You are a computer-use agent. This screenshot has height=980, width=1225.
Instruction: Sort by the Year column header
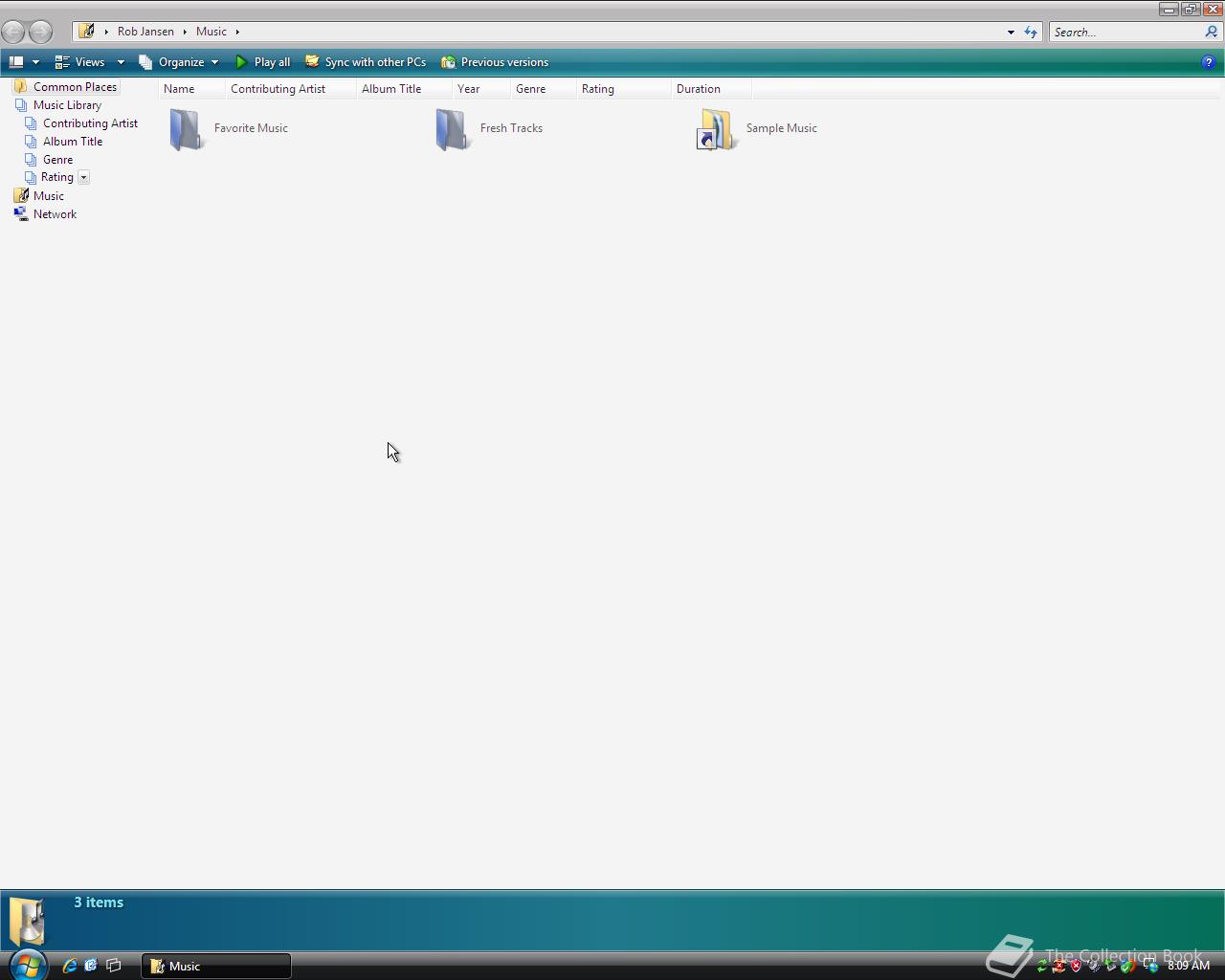pyautogui.click(x=481, y=89)
